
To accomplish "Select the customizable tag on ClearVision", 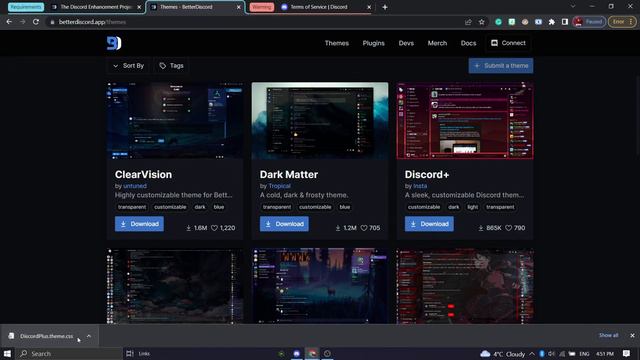I will 170,207.
